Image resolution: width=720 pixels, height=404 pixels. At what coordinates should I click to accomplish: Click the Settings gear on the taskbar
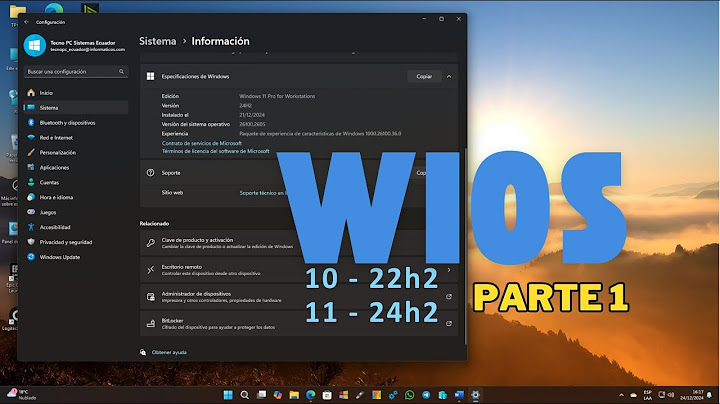point(476,395)
